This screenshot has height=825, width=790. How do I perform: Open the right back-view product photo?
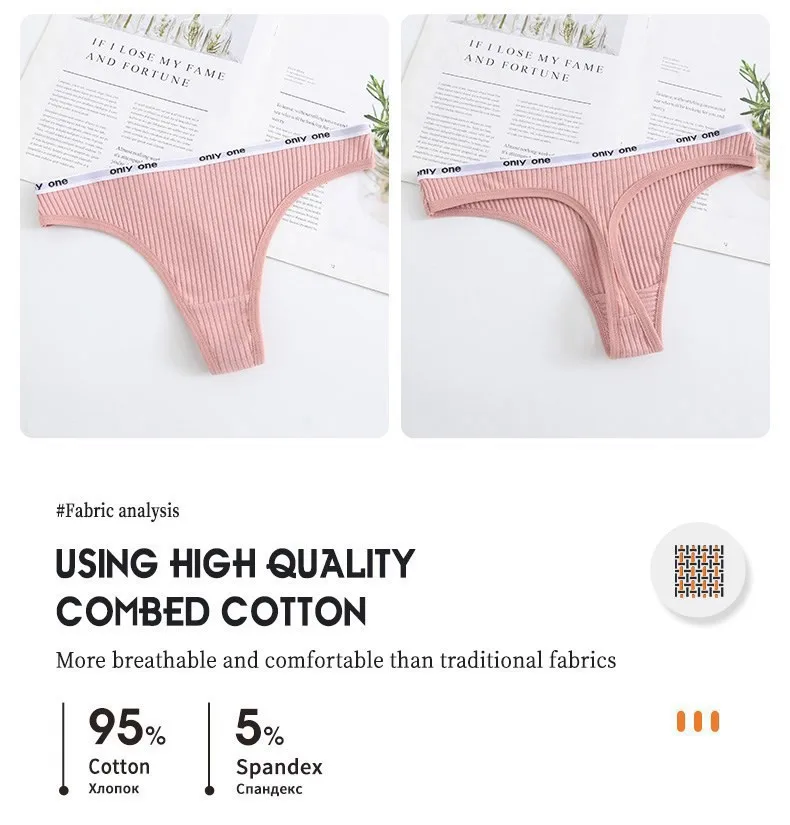click(585, 226)
